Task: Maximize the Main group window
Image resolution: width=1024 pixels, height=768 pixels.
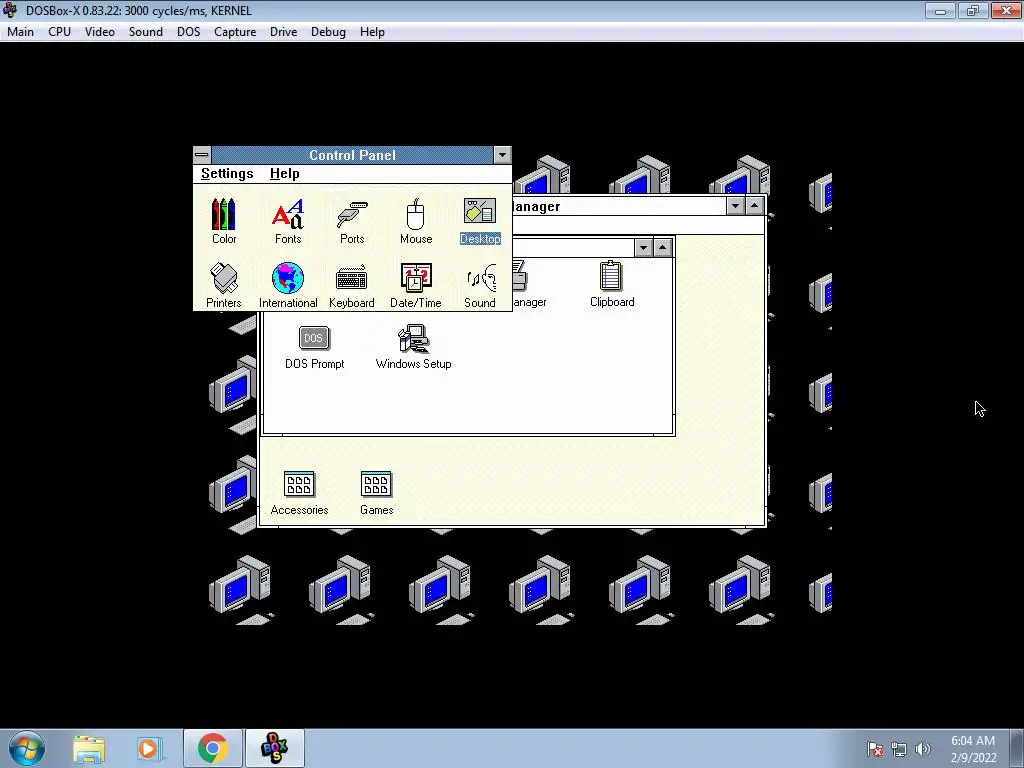Action: 662,248
